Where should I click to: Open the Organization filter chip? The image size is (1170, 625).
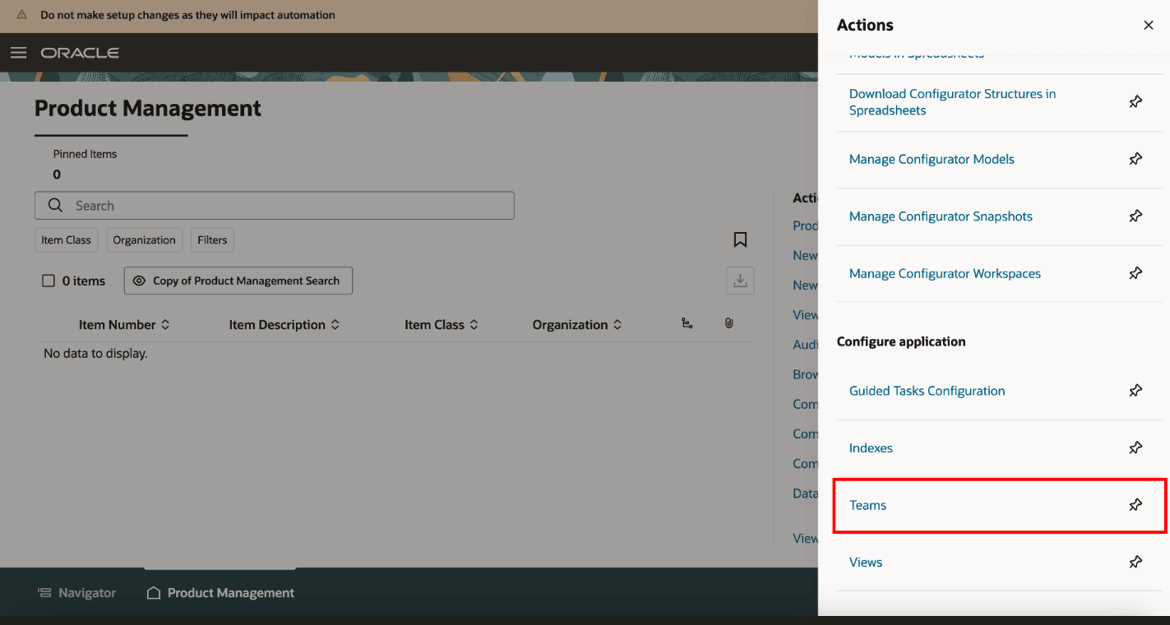(x=144, y=240)
